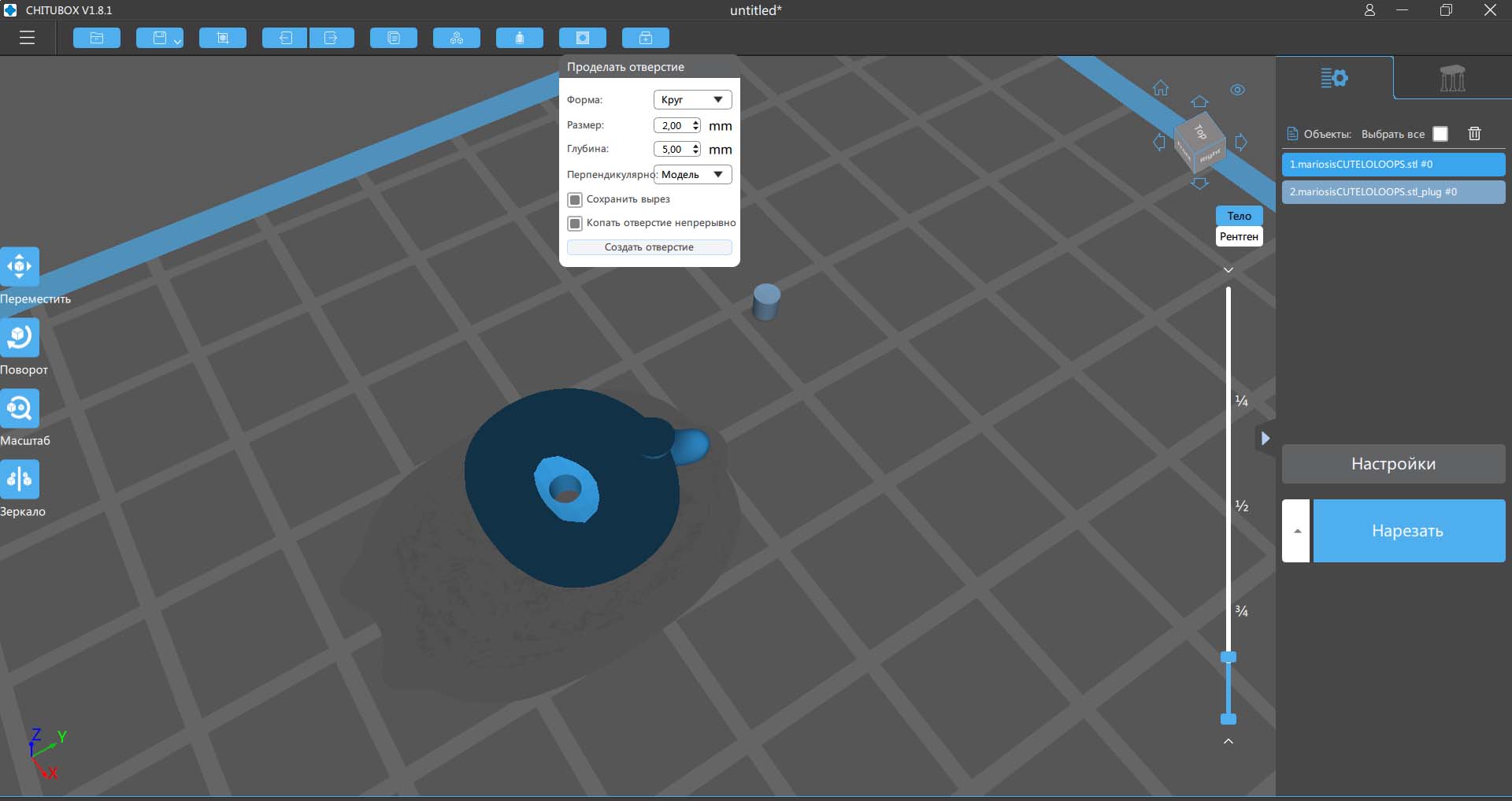Viewport: 1512px width, 801px height.
Task: Select the Move (Переместить) tool
Action: pyautogui.click(x=20, y=266)
